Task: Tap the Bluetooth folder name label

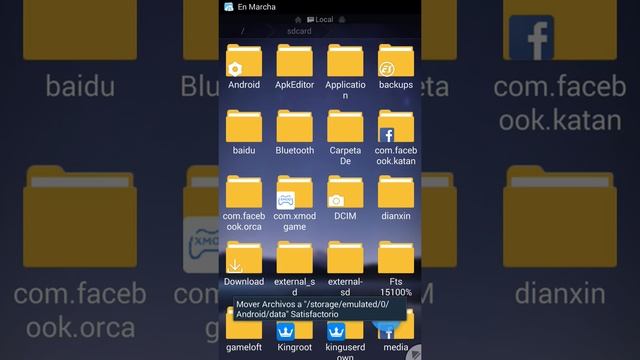Action: pos(295,150)
